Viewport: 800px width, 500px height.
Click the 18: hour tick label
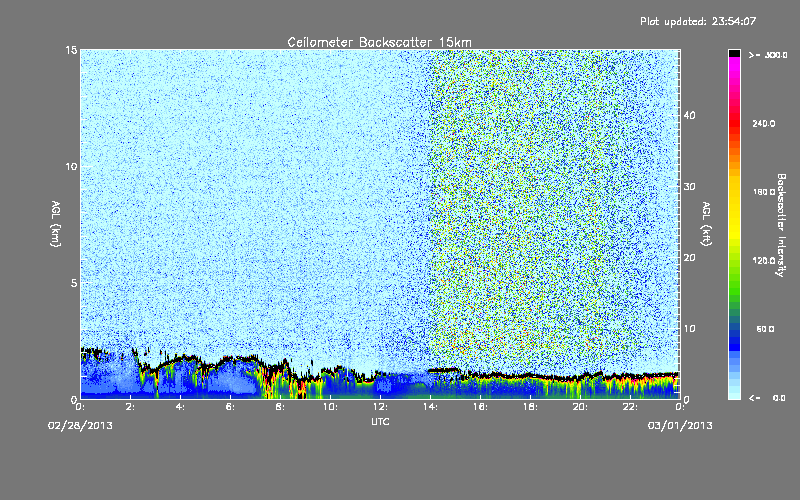point(530,407)
